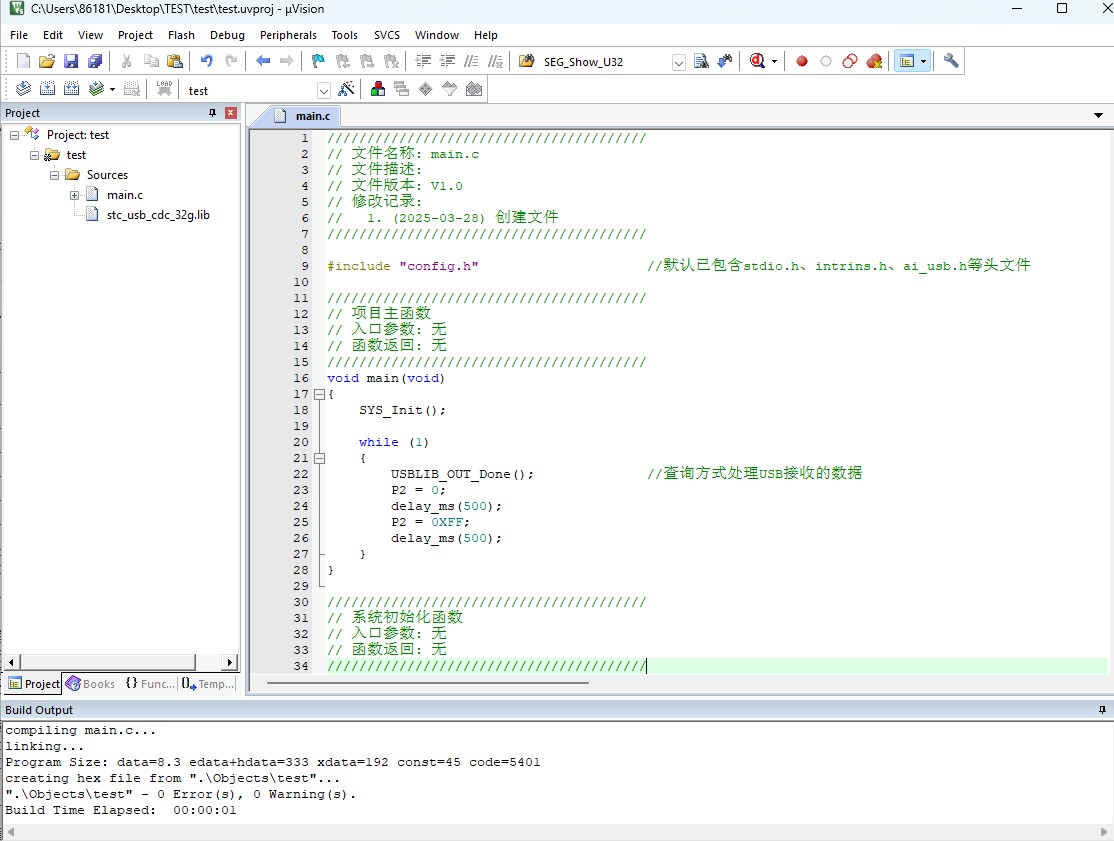This screenshot has height=841, width=1114.
Task: Open the Manage Run-Time Environment icon
Action: pyautogui.click(x=426, y=89)
